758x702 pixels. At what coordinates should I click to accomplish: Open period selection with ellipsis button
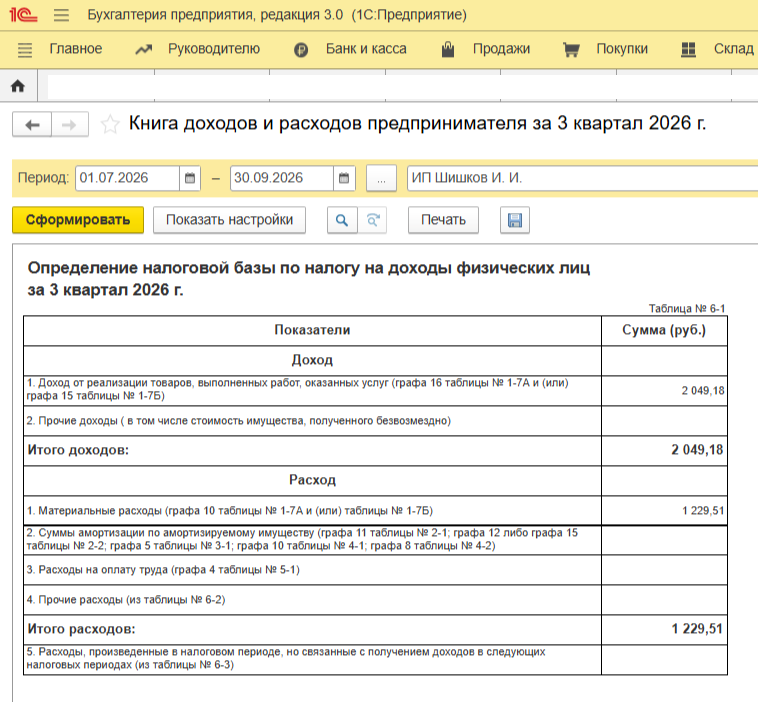[381, 178]
